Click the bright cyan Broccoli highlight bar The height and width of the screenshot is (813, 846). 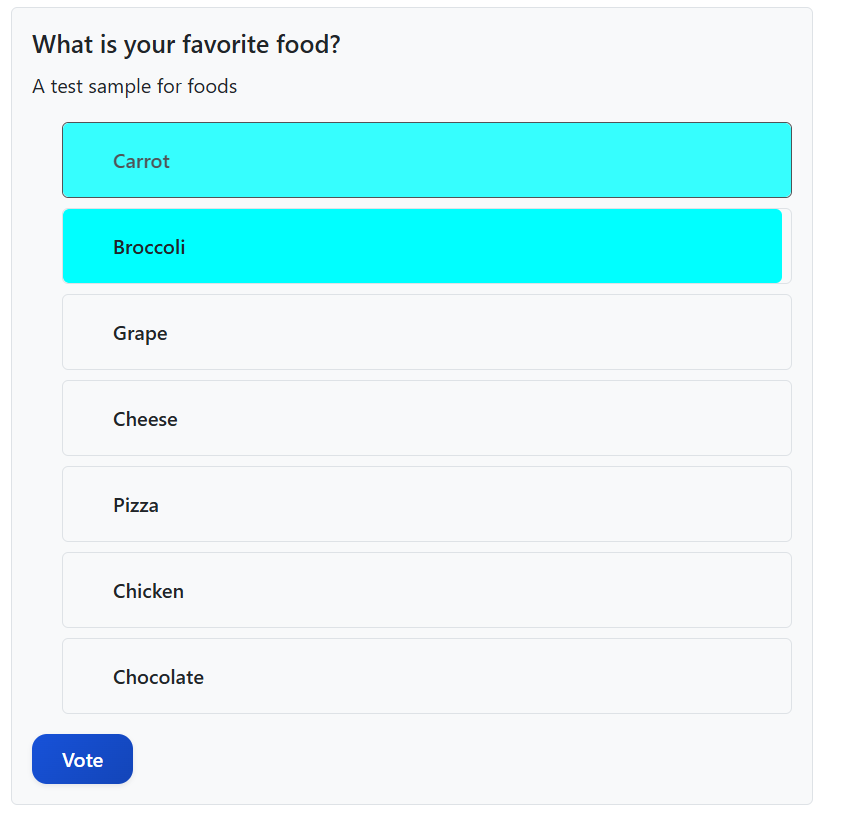[x=500, y=246]
